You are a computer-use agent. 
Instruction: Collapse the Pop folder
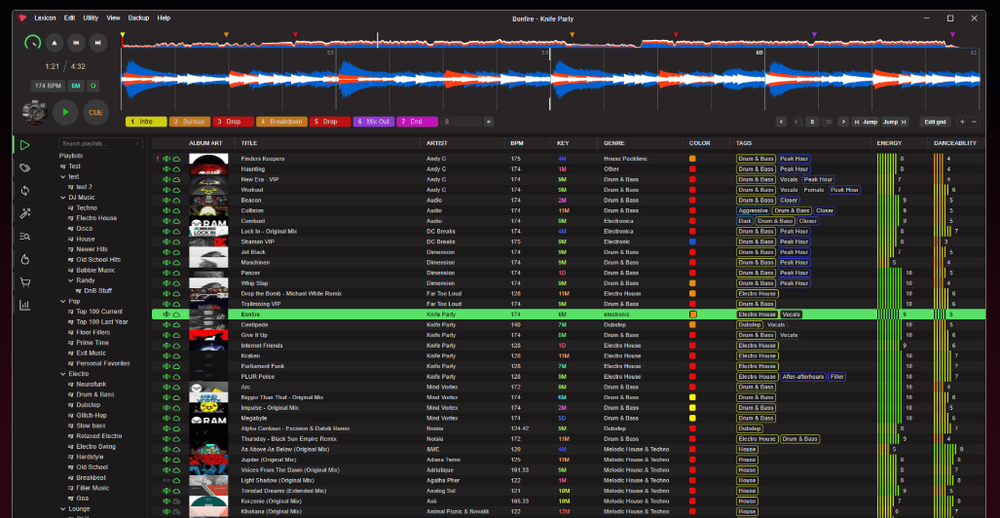click(x=62, y=301)
